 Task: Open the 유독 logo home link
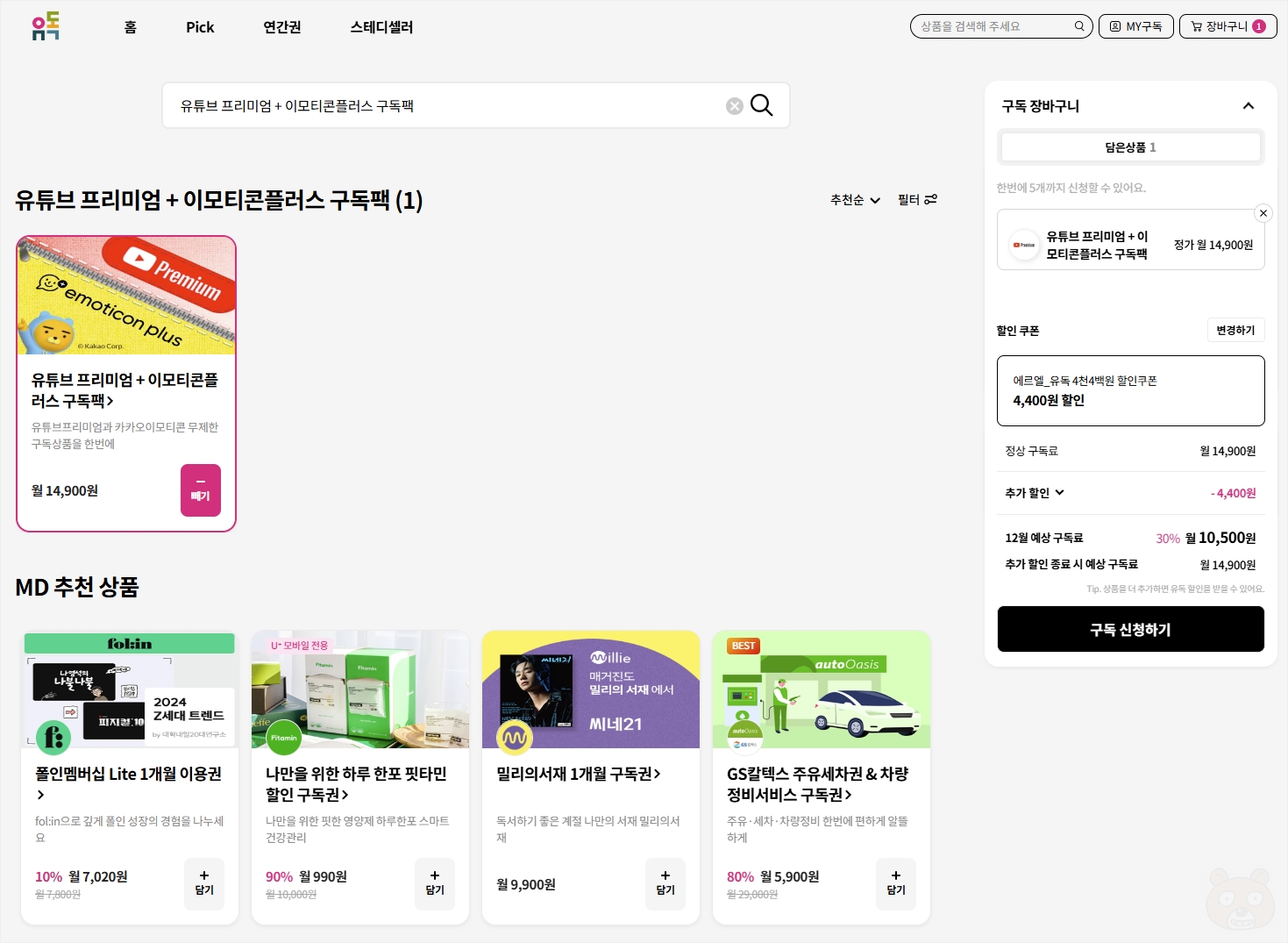[46, 26]
